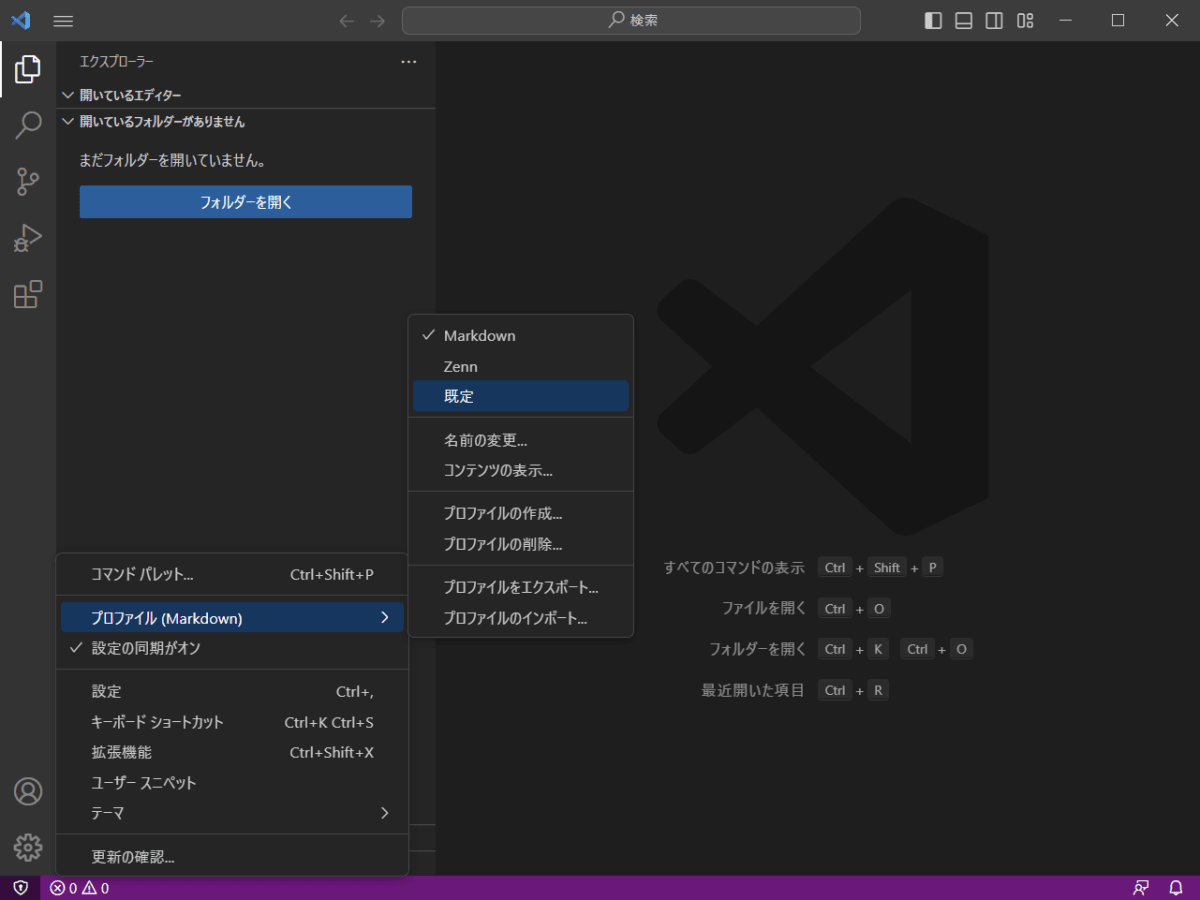The width and height of the screenshot is (1200, 900).
Task: Open problems via errors and warnings counter
Action: coord(80,888)
